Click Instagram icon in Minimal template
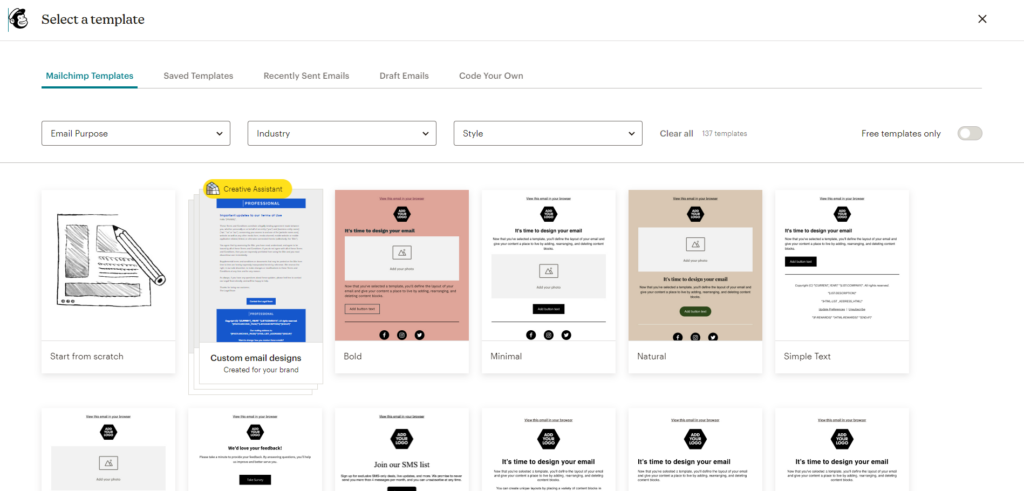Screen dimensions: 1024x491 click(x=549, y=334)
